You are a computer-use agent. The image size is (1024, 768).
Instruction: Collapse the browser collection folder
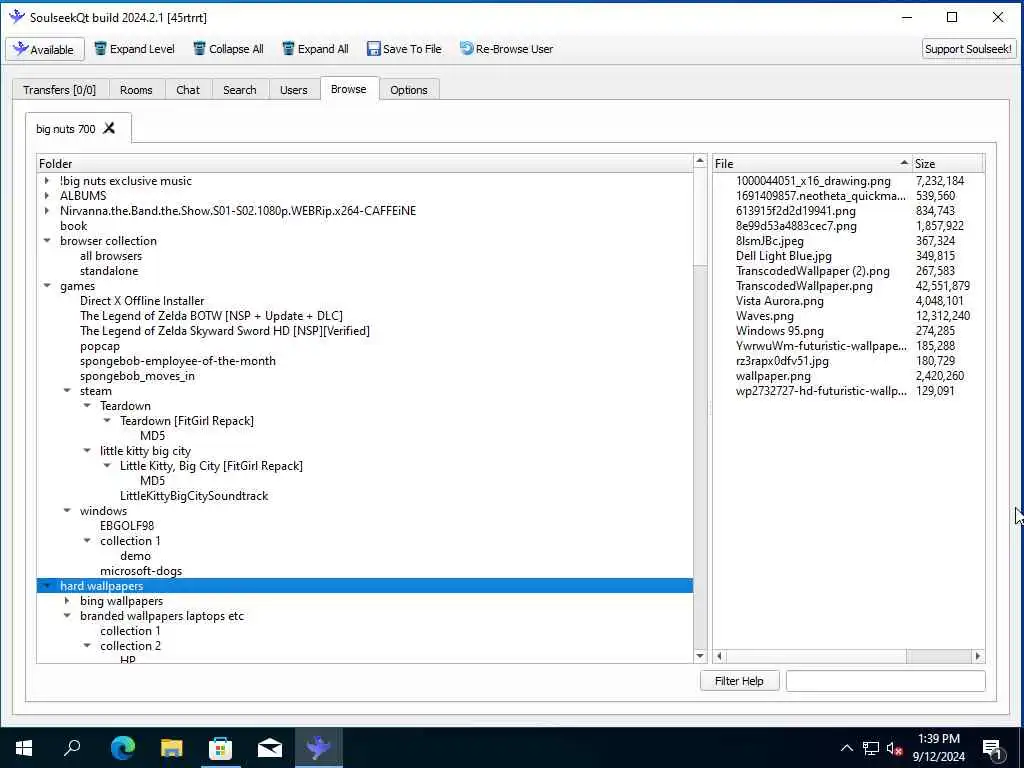[47, 240]
